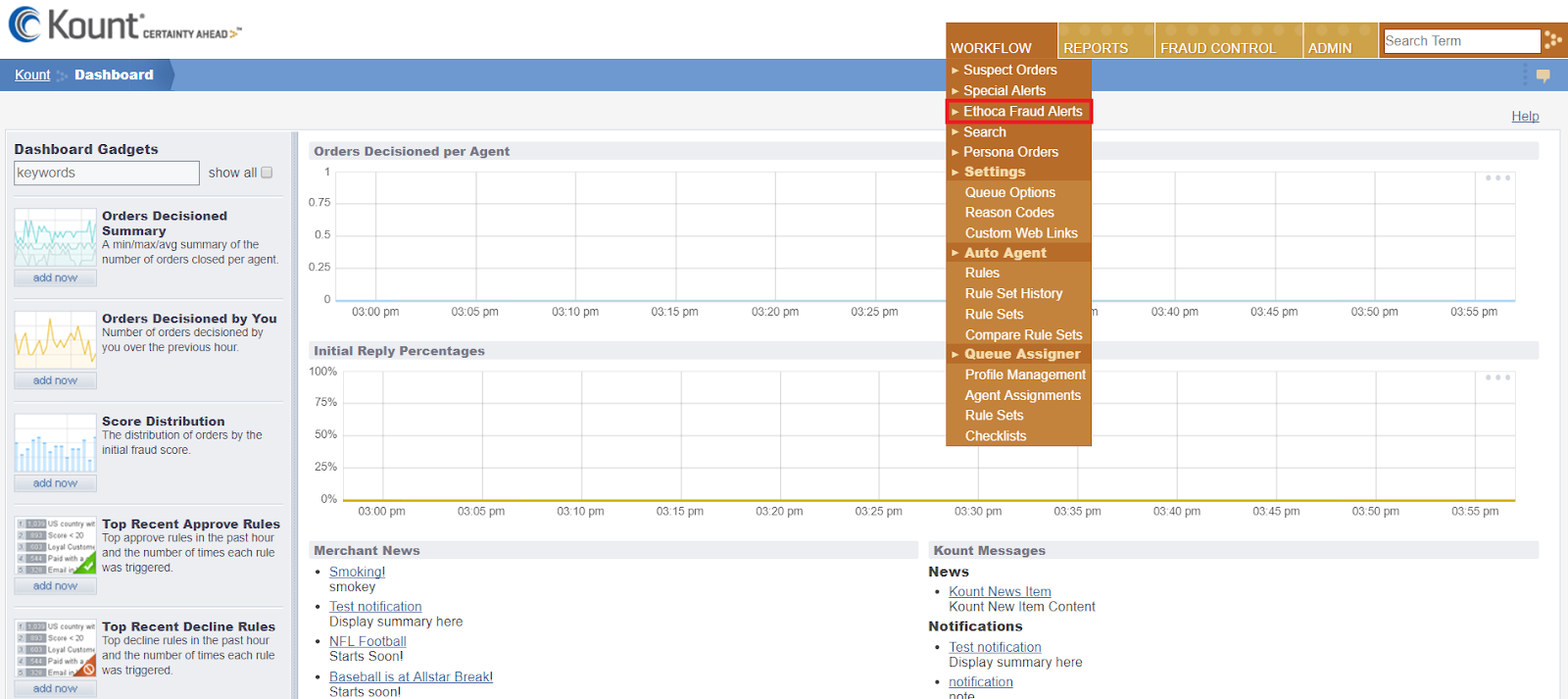Open the Initial Reply Percentages options dots
1568x699 pixels.
1497,377
